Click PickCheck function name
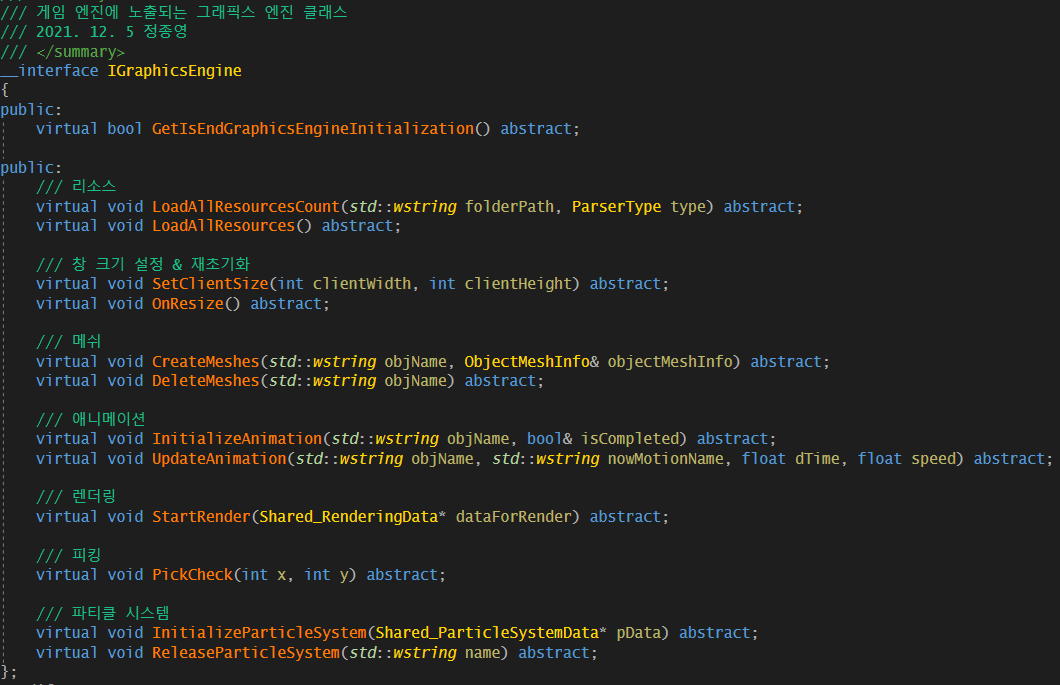The width and height of the screenshot is (1060, 685). click(x=193, y=575)
